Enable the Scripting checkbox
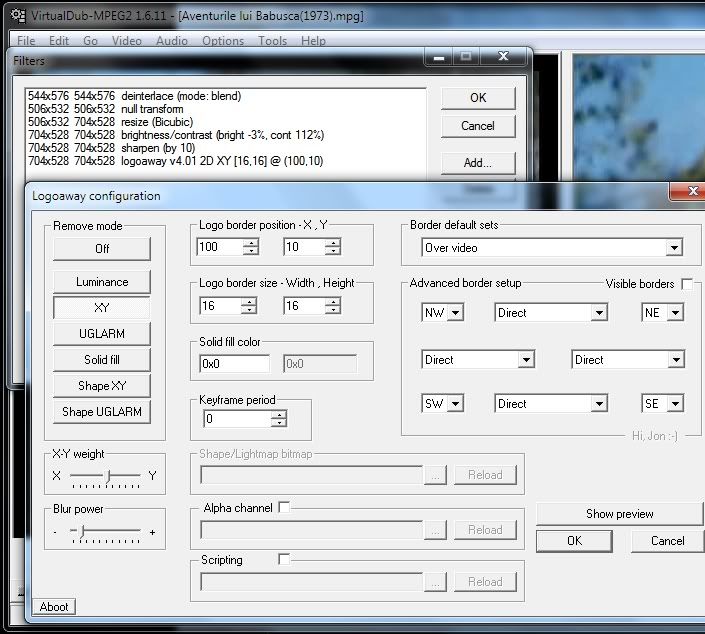 (284, 560)
